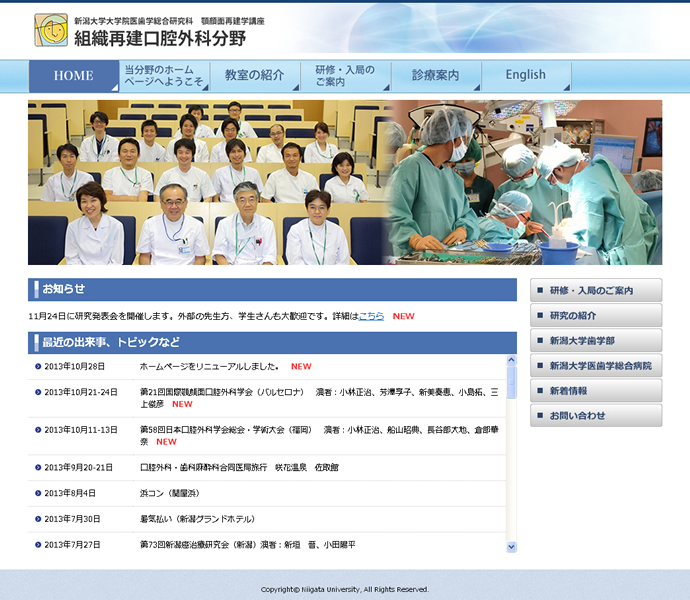Click square bullet icon on お問い合わせ button
Viewport: 690px width, 600px height.
540,415
